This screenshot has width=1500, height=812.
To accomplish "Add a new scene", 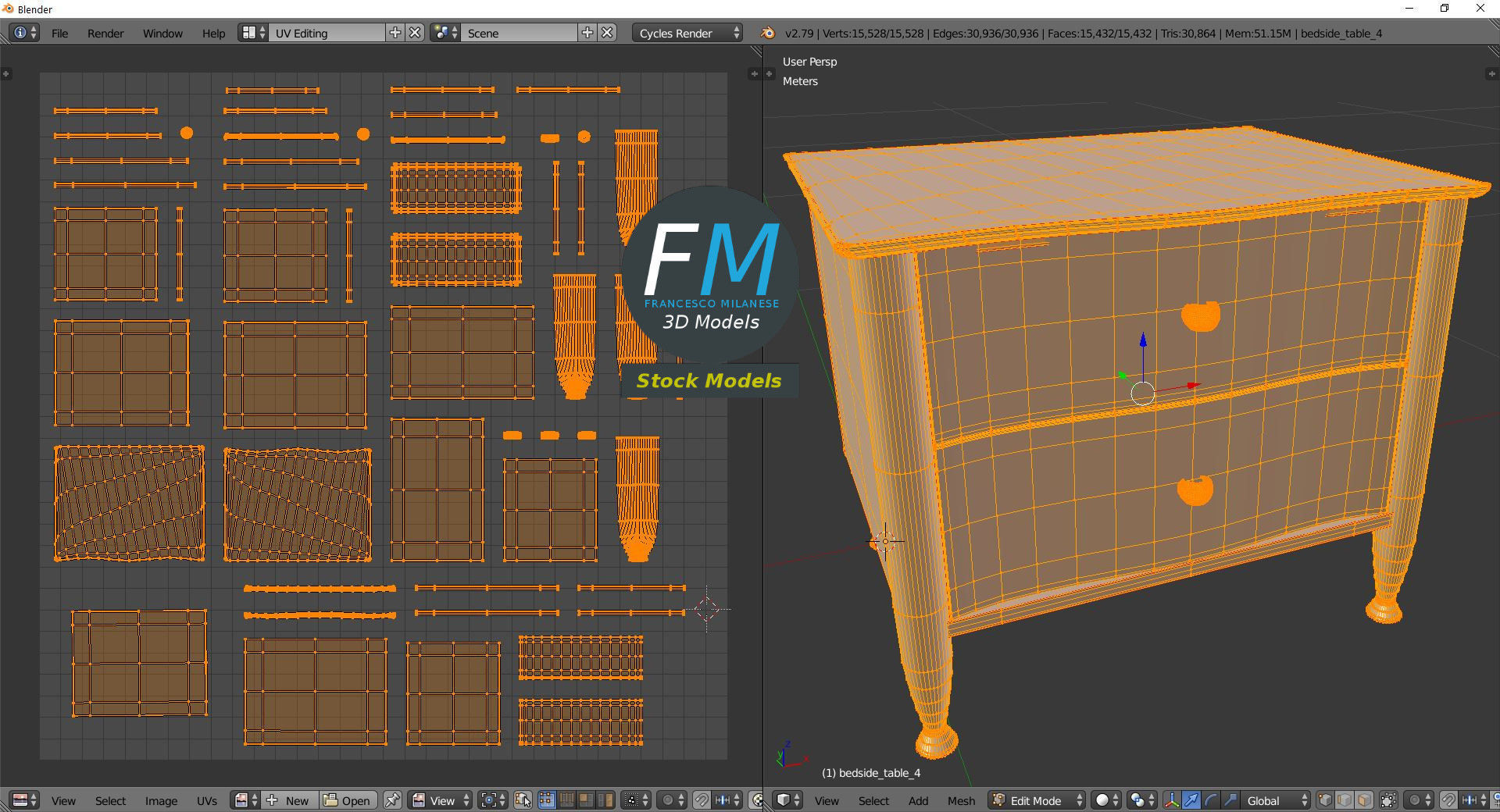I will 587,33.
